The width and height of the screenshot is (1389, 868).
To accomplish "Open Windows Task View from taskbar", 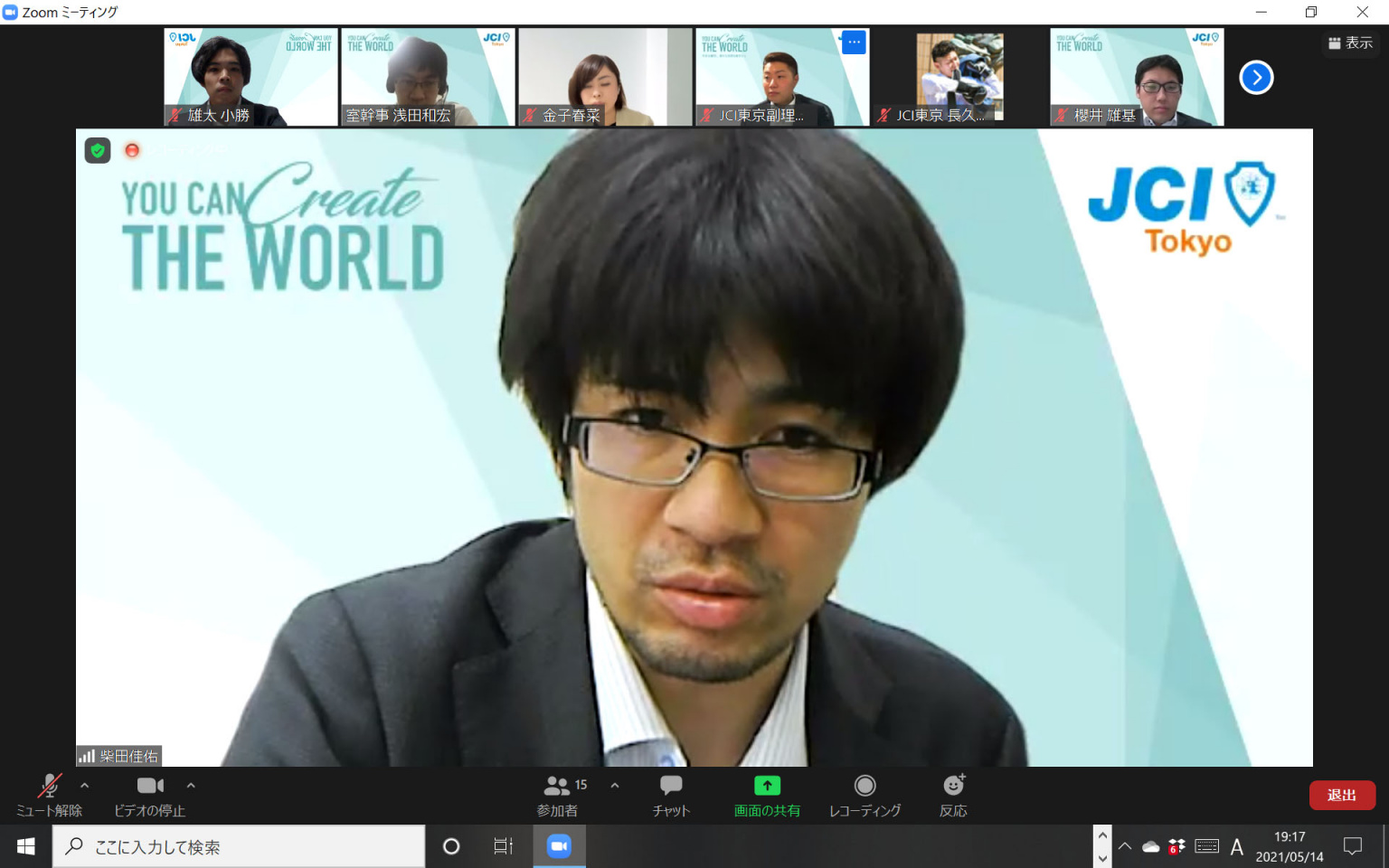I will tap(503, 846).
